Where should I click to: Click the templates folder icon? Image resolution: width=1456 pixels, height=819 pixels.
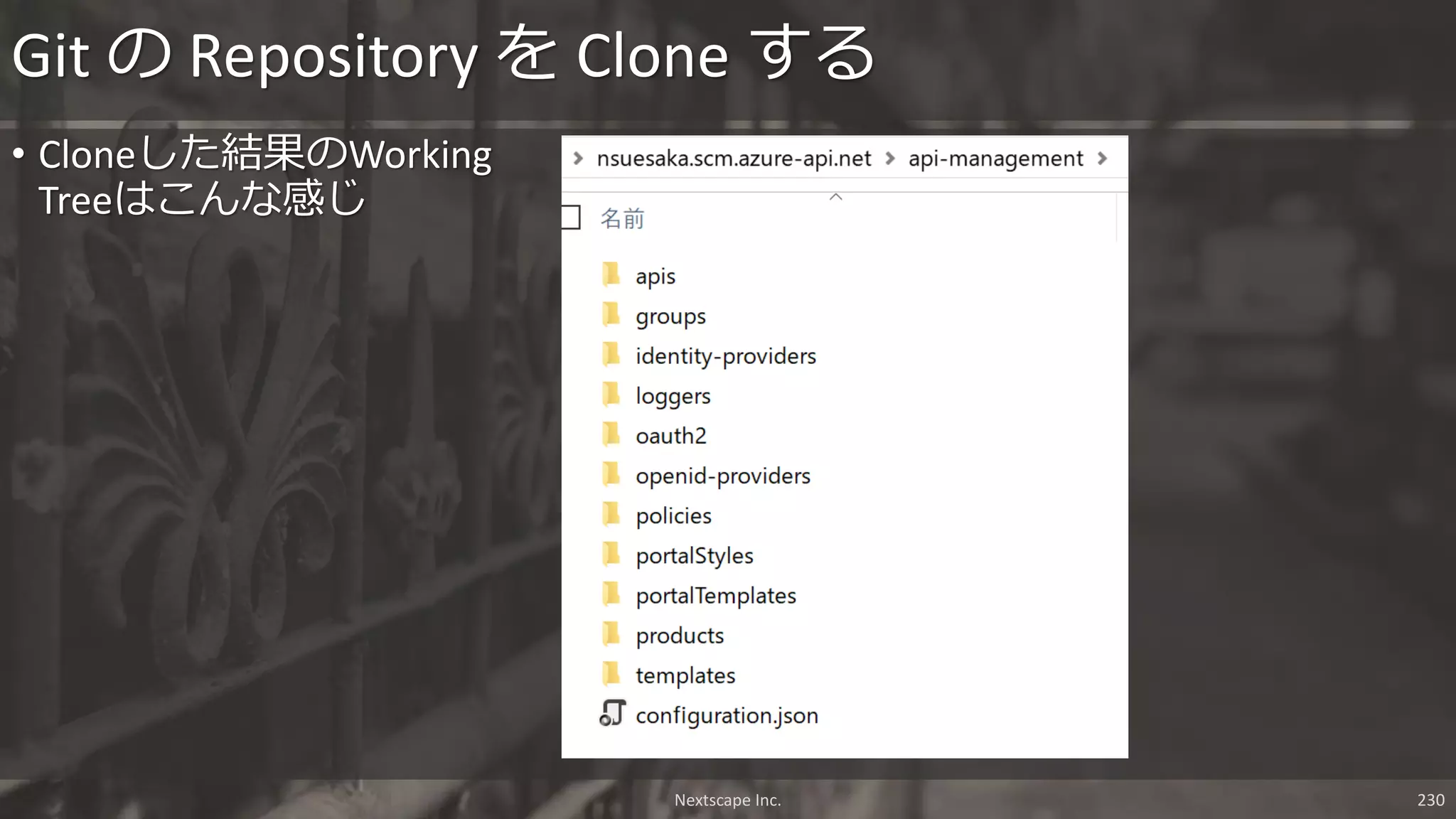(611, 673)
